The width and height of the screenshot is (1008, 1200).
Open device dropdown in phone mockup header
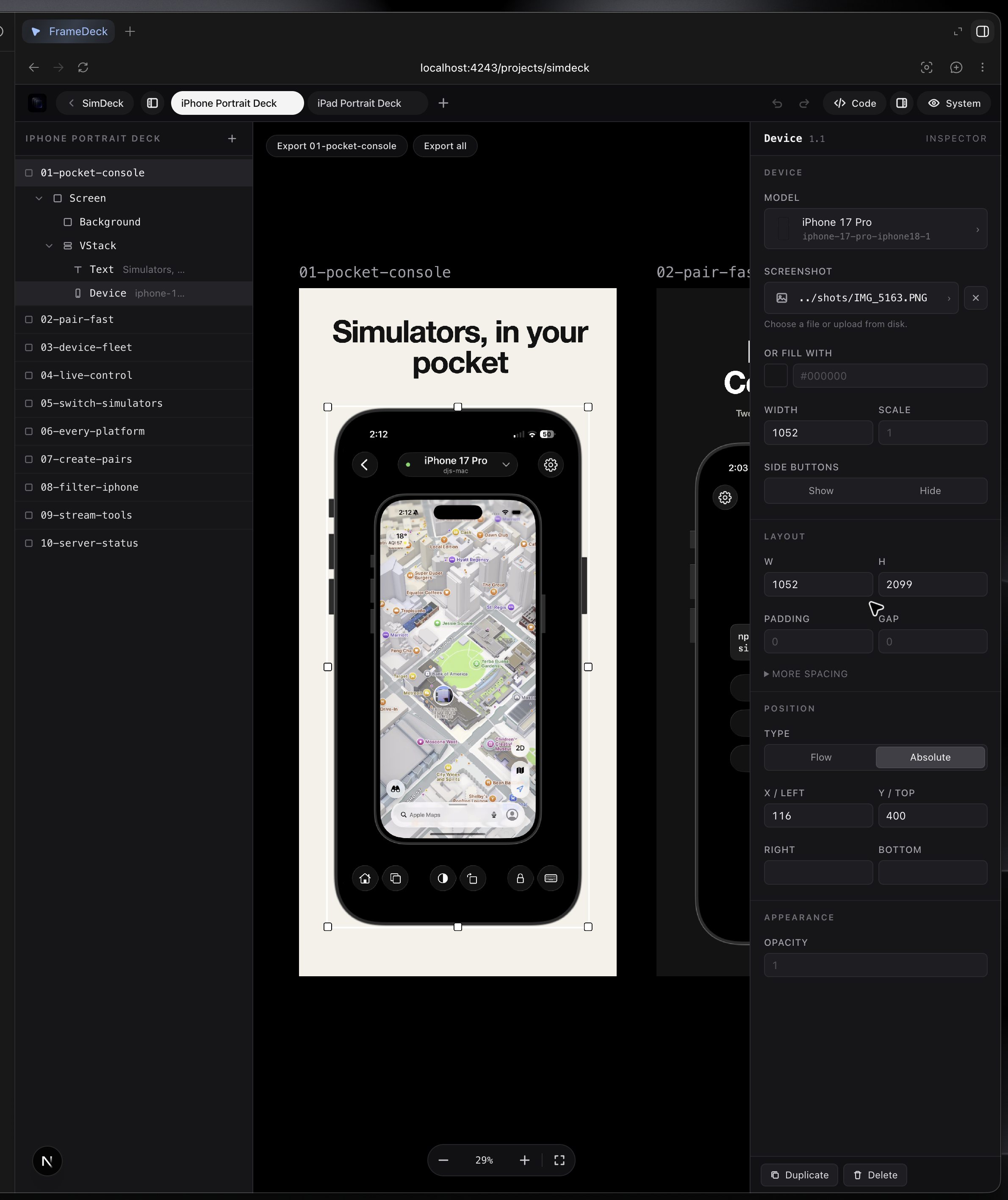coord(457,465)
